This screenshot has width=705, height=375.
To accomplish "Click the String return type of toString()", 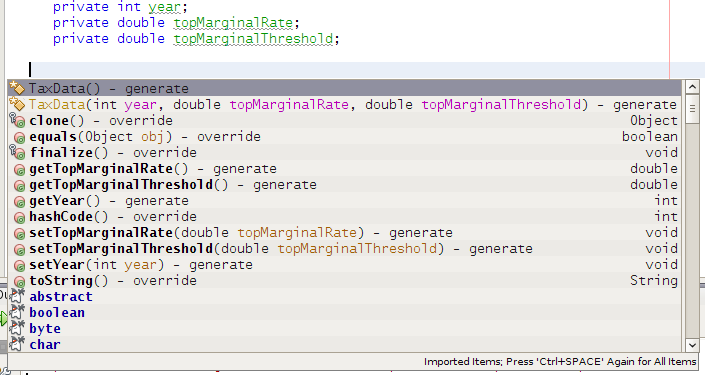I will point(654,281).
